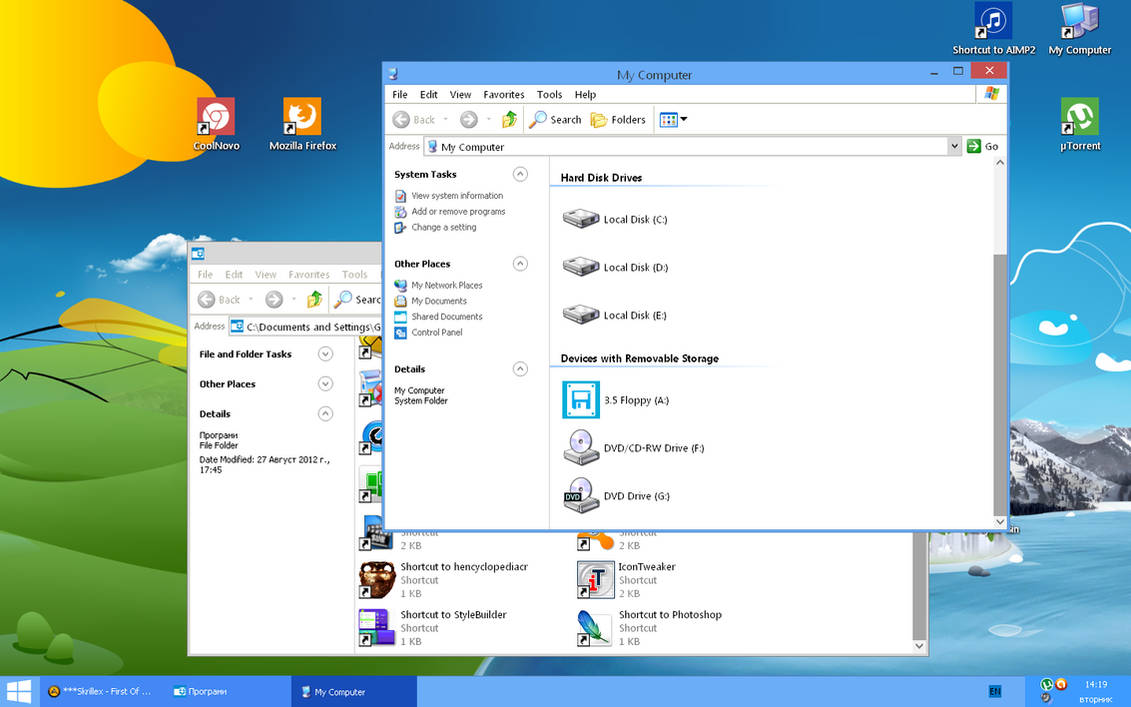Select Shortcut to StyleBuilder file
The width and height of the screenshot is (1131, 707).
(434, 628)
